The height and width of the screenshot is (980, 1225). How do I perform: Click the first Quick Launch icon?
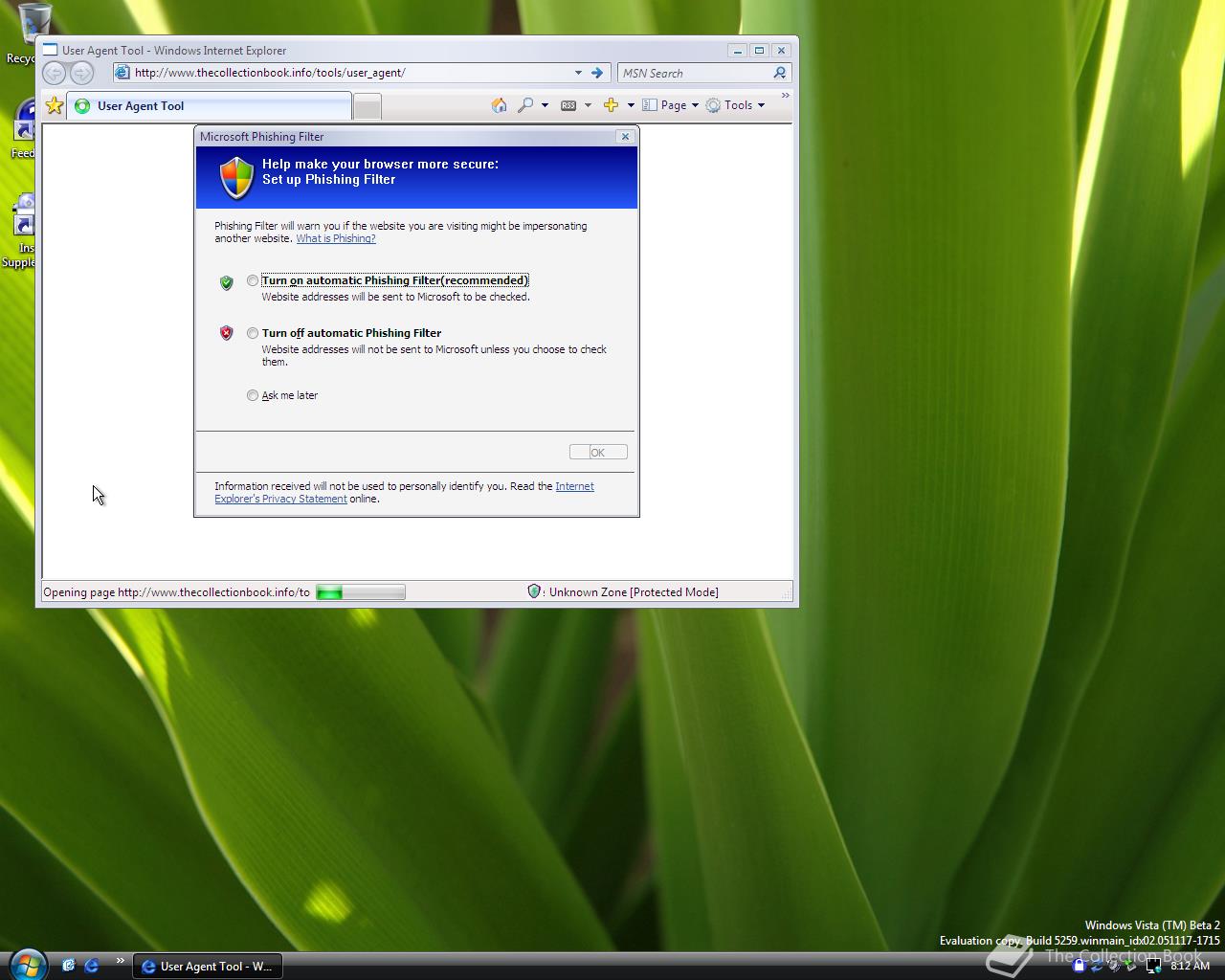click(68, 966)
